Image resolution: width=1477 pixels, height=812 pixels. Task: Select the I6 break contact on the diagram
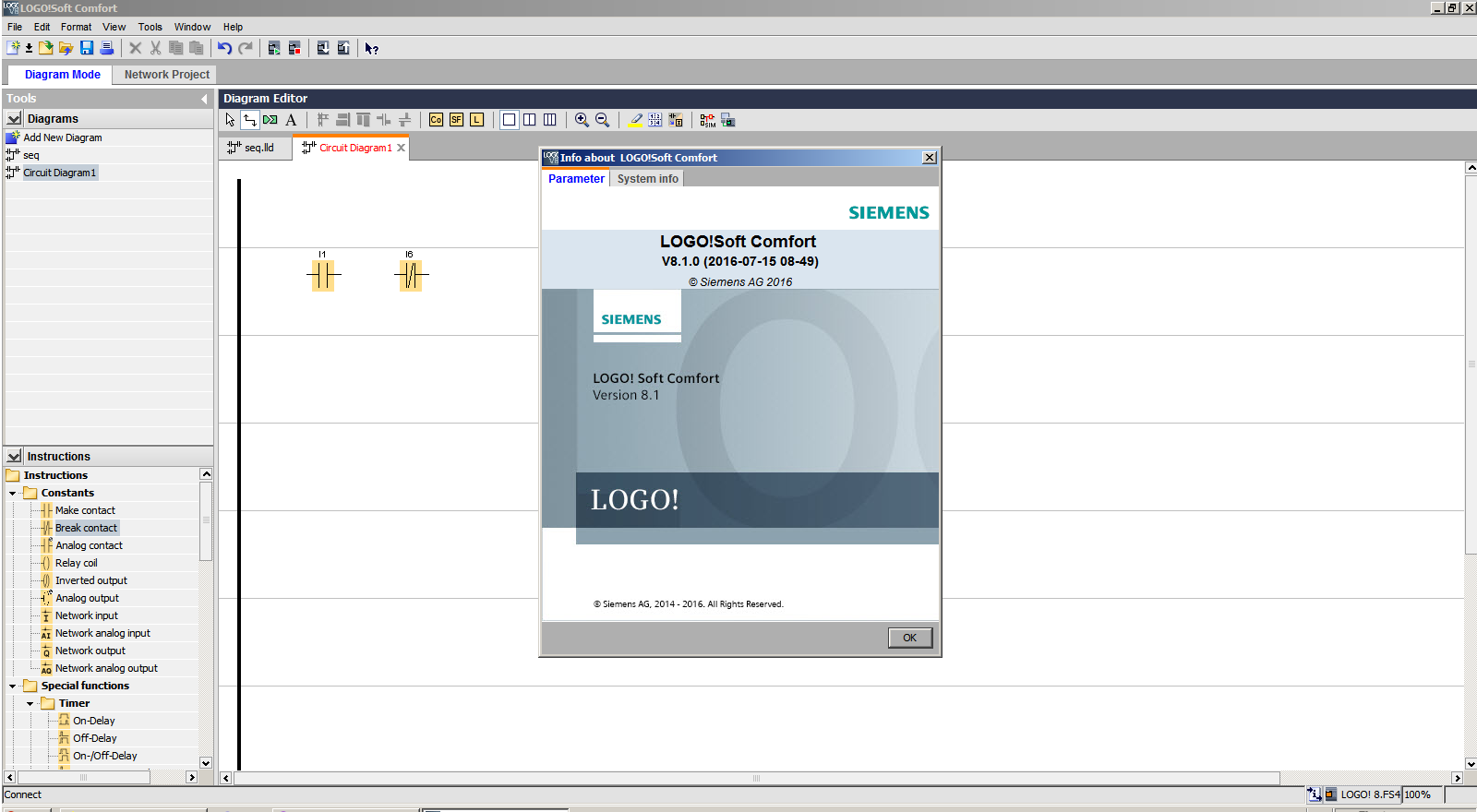(x=411, y=274)
